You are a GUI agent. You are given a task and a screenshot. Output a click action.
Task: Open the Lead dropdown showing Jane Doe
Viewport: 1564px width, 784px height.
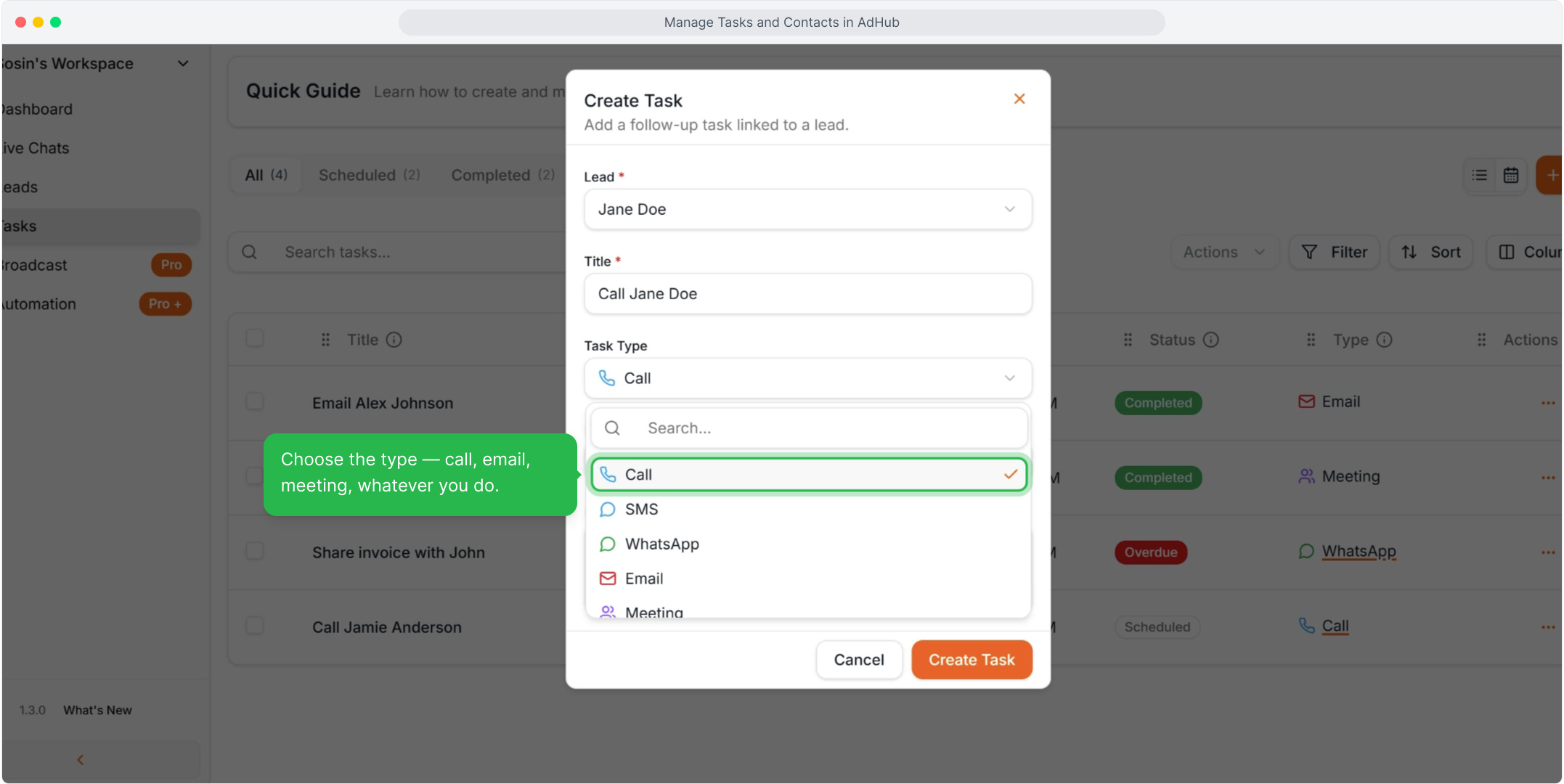tap(807, 209)
